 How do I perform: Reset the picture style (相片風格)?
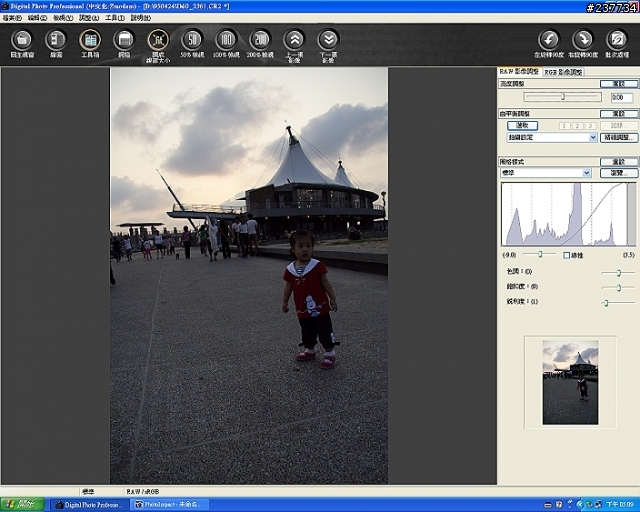click(x=619, y=162)
